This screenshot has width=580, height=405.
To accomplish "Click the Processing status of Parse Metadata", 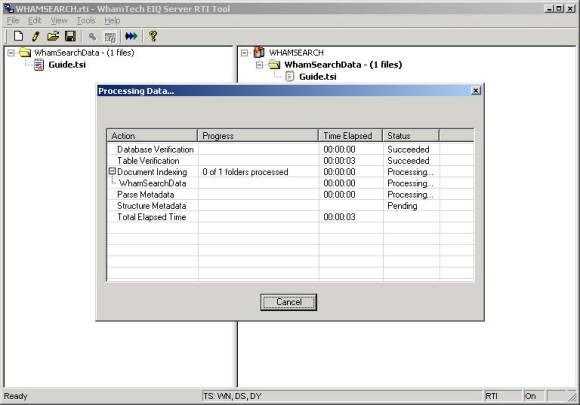I will (x=410, y=195).
